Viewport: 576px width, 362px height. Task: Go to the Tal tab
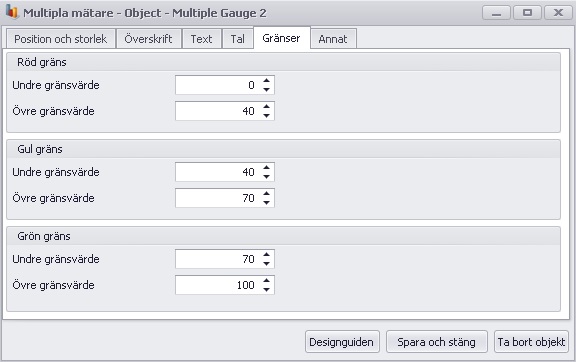238,39
